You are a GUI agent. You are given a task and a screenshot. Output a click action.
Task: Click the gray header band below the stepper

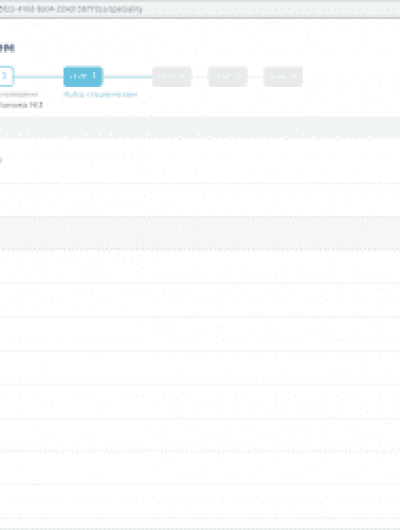point(200,127)
